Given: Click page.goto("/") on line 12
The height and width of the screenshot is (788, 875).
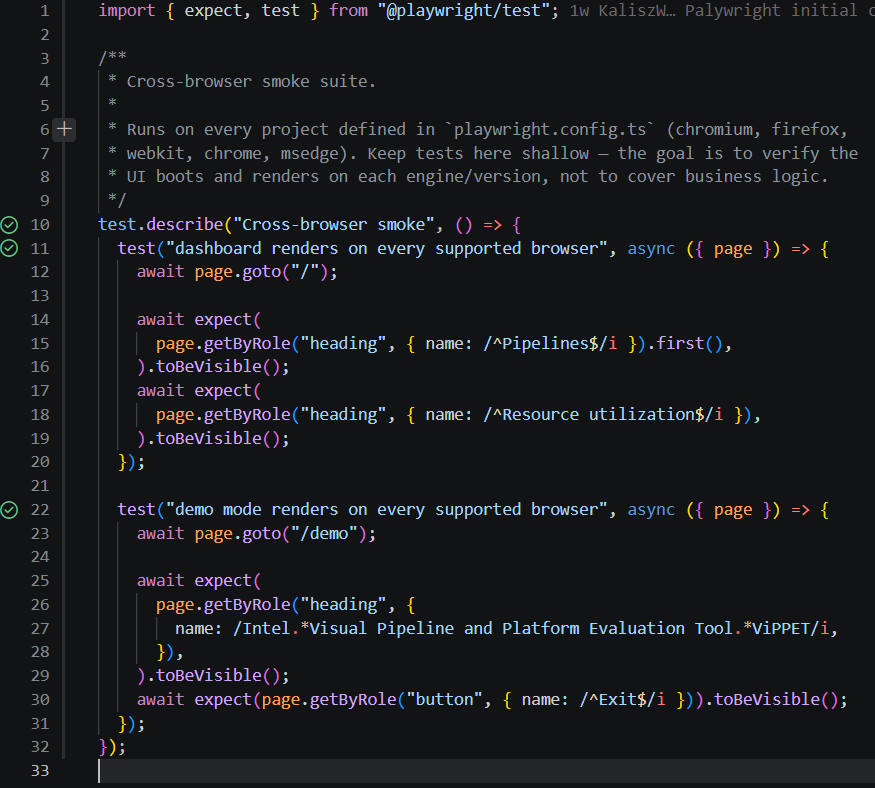Looking at the screenshot, I should pyautogui.click(x=261, y=272).
